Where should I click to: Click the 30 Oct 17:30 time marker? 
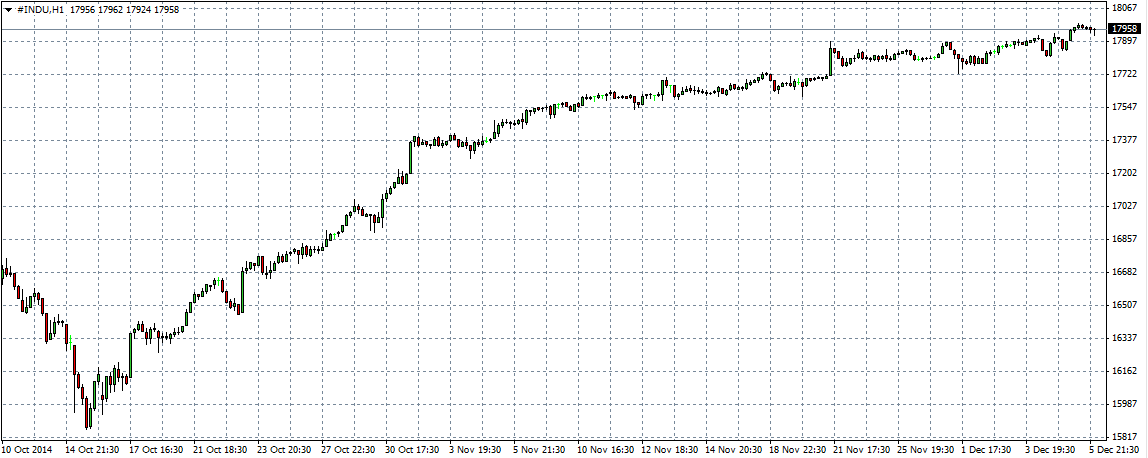pyautogui.click(x=411, y=450)
